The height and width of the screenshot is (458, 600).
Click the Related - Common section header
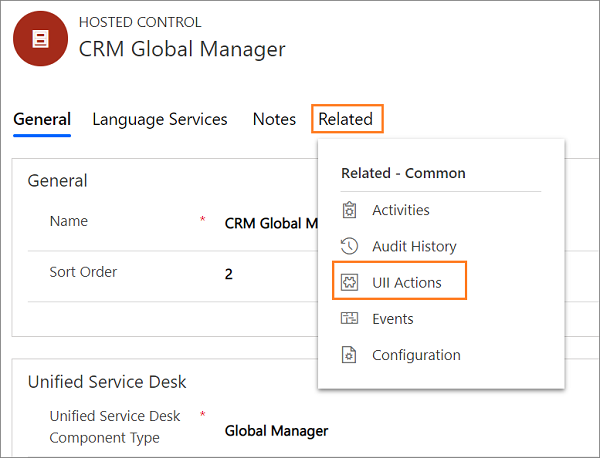point(403,173)
